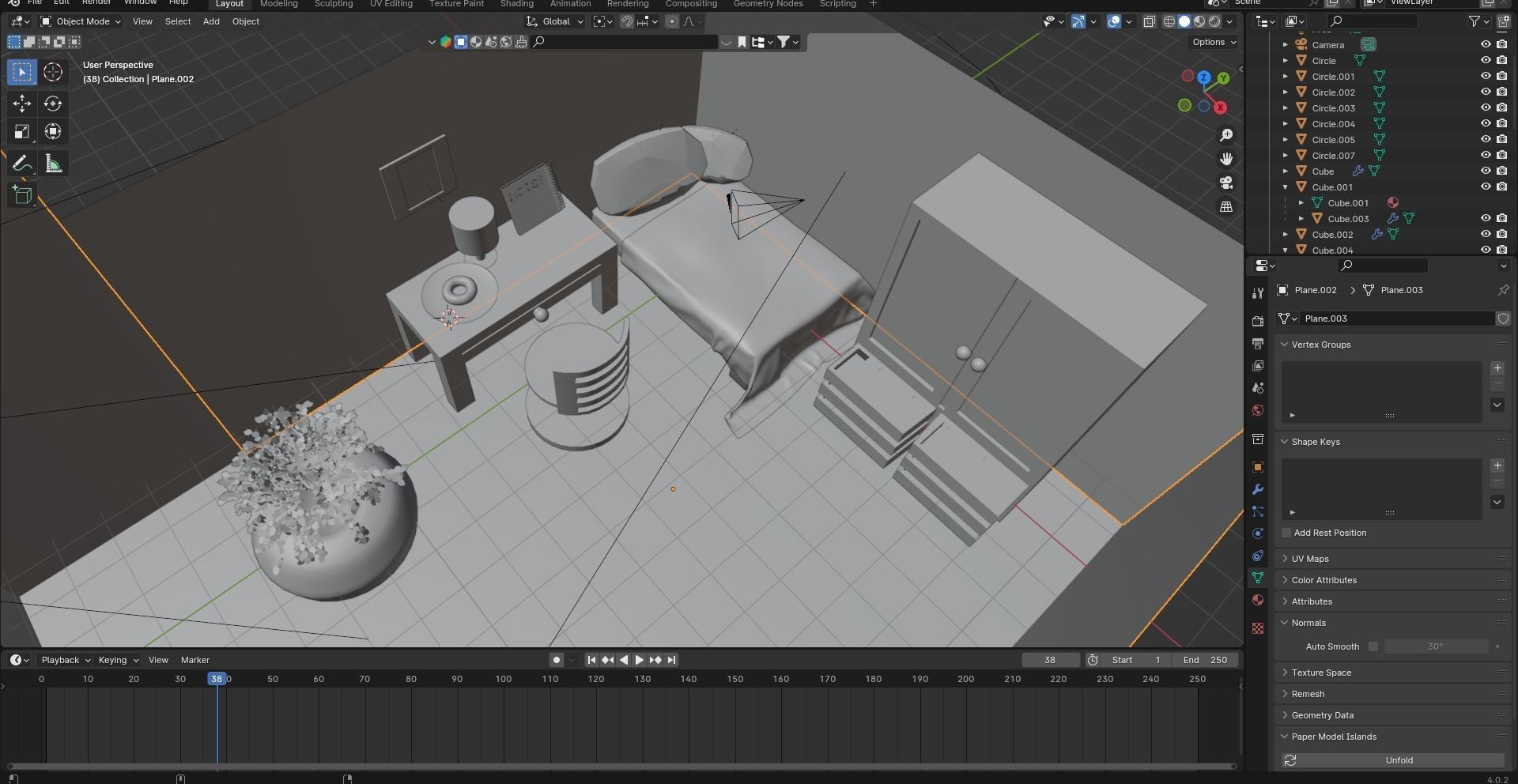Disable Cube in renders camera icon
Image resolution: width=1518 pixels, height=784 pixels.
[x=1501, y=171]
